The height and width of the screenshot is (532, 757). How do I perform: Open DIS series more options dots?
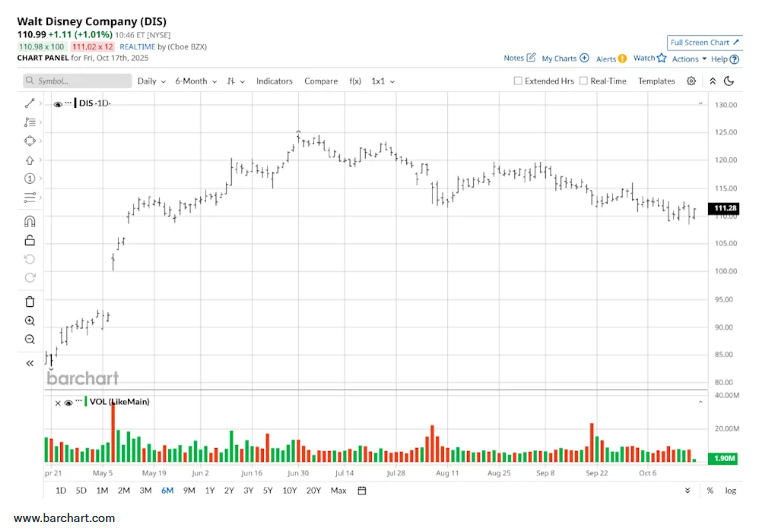(68, 103)
